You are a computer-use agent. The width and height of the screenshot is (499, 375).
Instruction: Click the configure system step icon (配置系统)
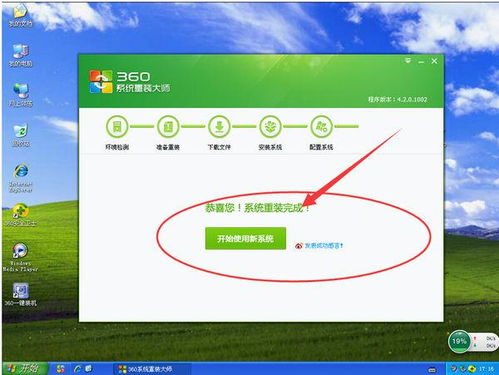[x=321, y=127]
